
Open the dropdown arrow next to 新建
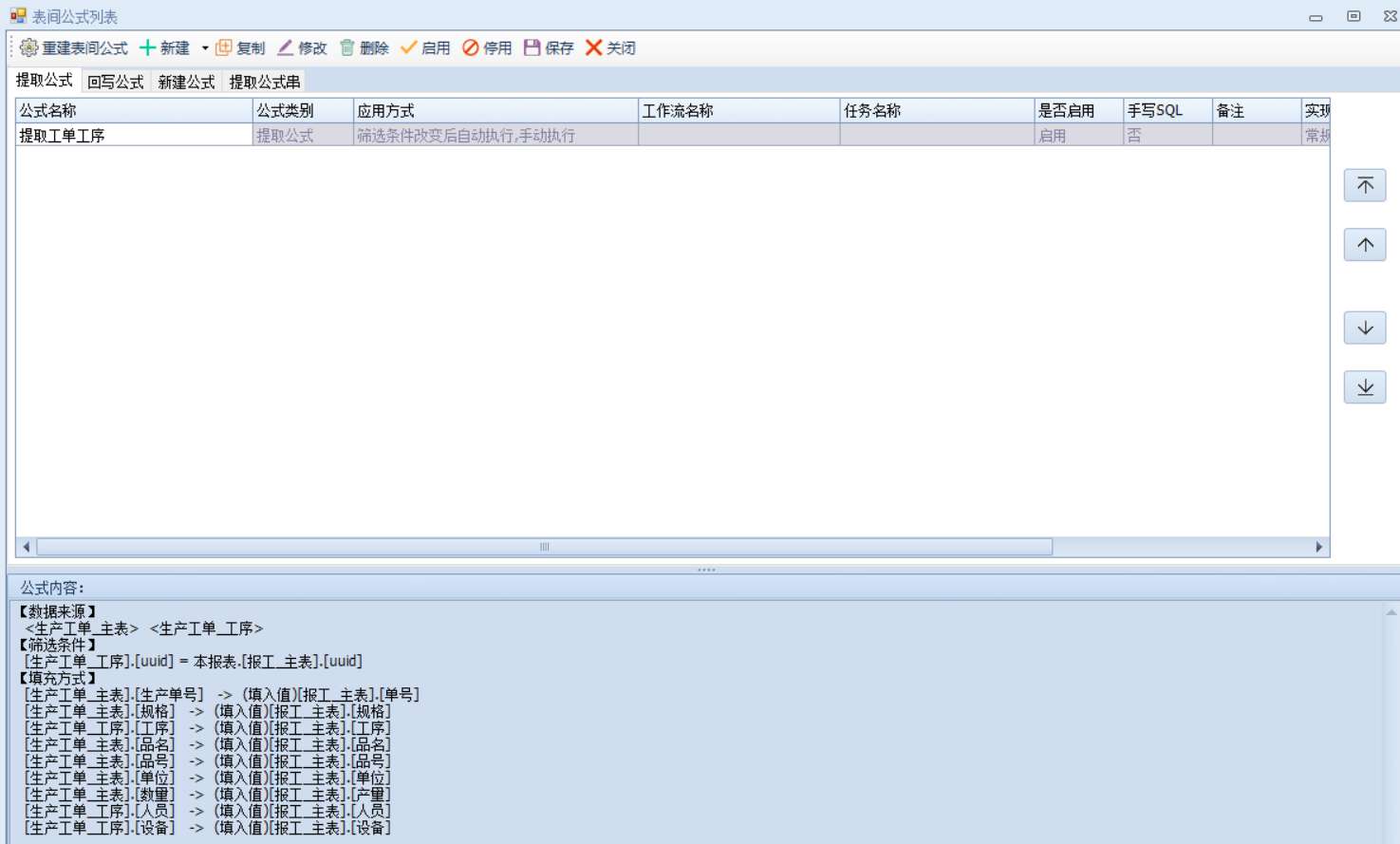point(205,48)
